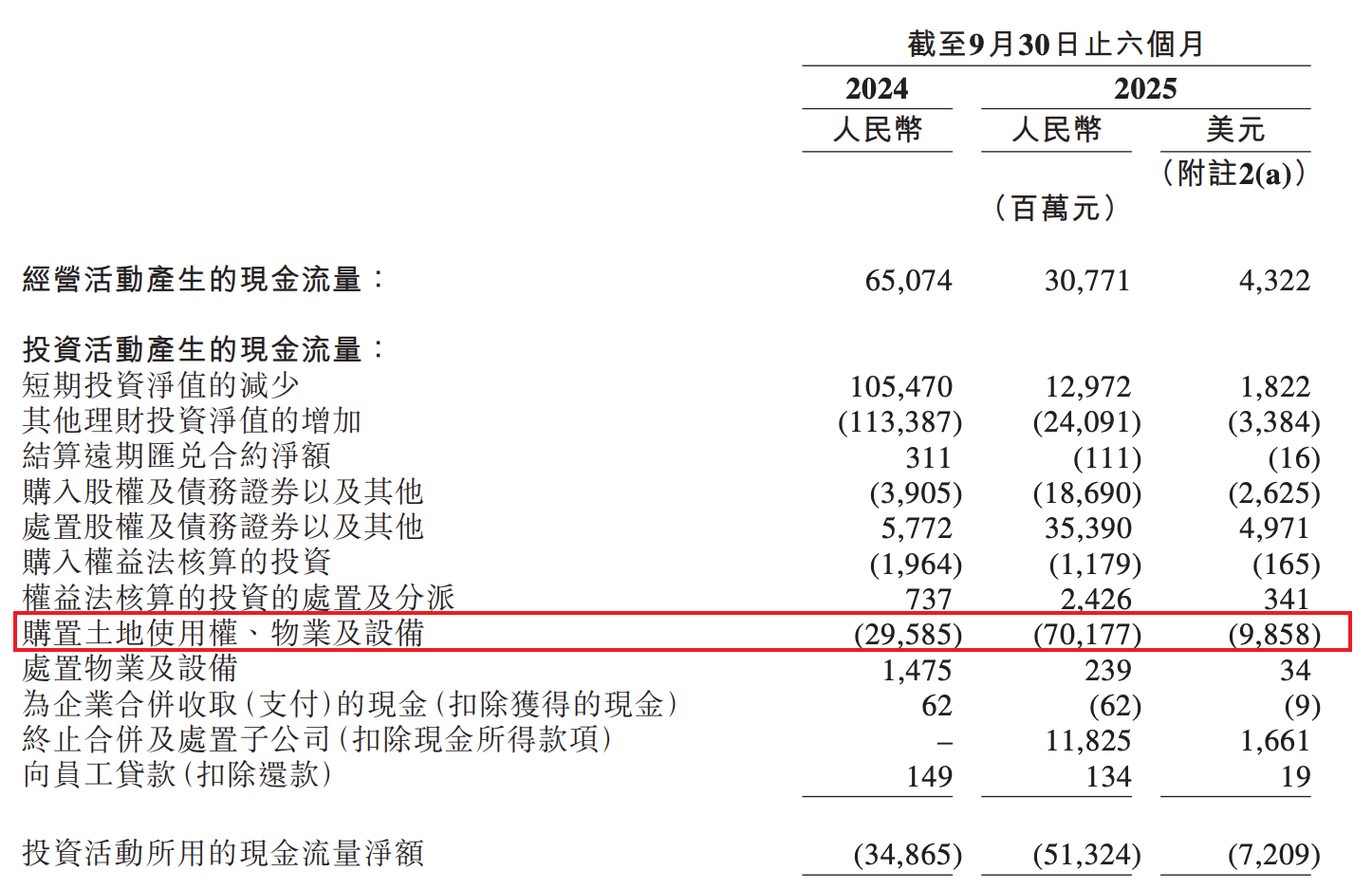Click value 239
Viewport: 1372px width, 890px height.
point(1107,671)
